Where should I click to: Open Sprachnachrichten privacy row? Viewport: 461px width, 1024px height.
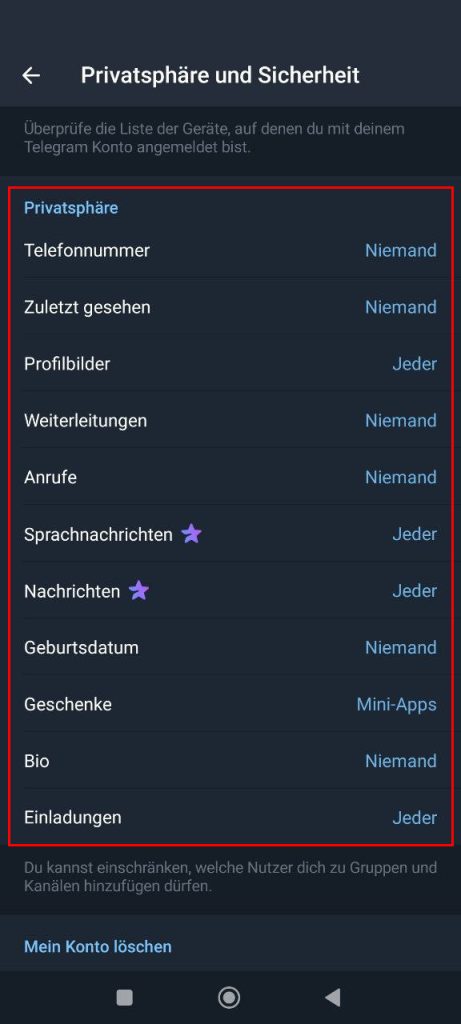pos(230,534)
